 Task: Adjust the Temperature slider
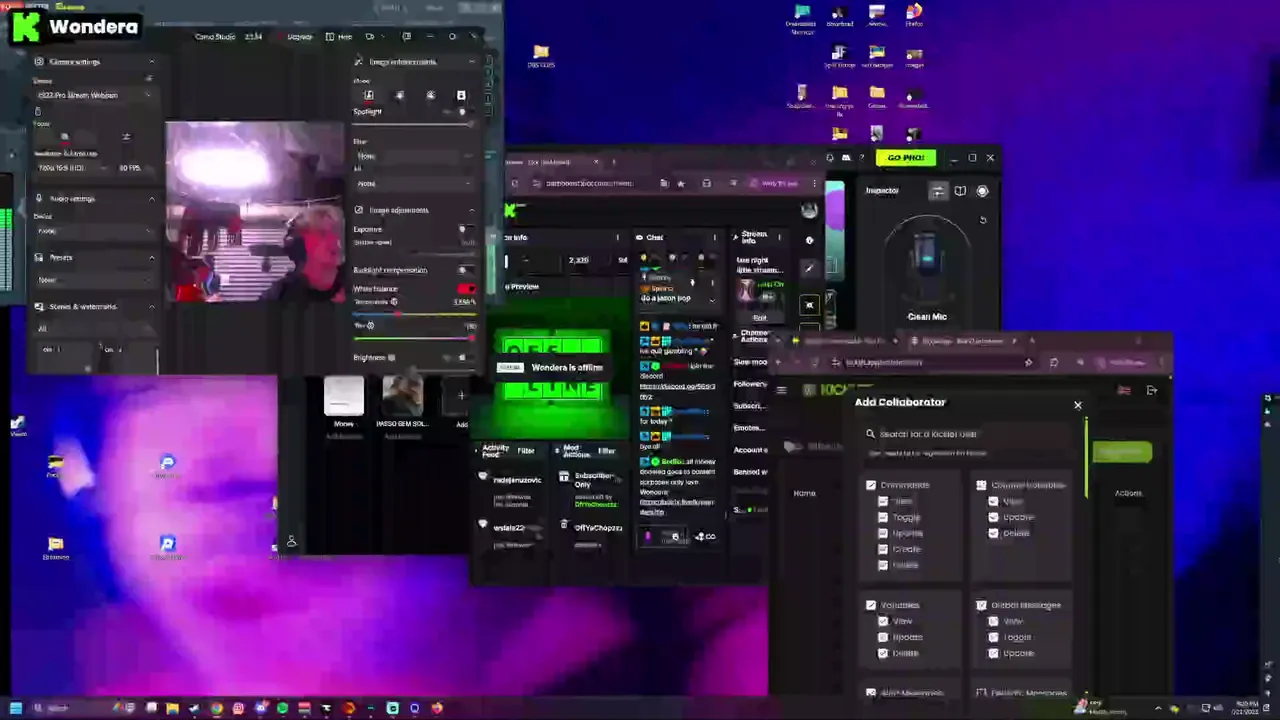click(414, 314)
